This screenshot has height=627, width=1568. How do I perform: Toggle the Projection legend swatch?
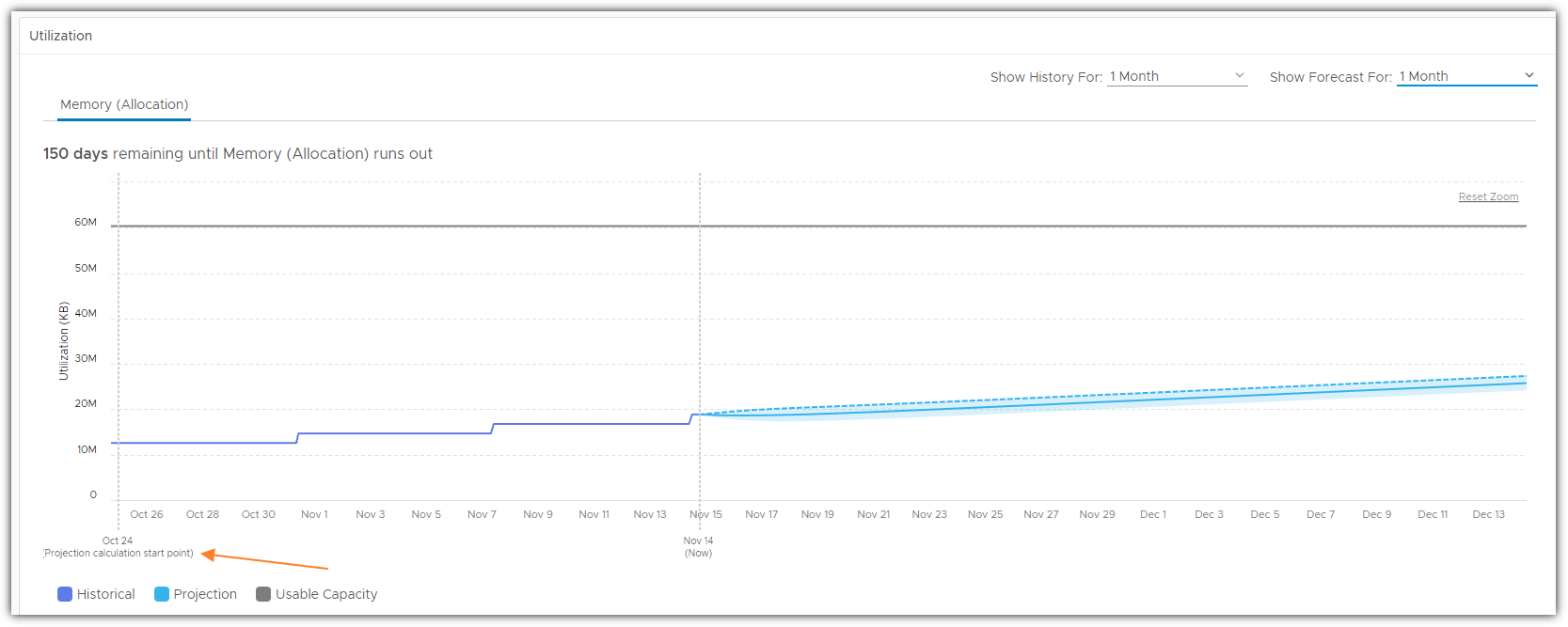tap(162, 594)
